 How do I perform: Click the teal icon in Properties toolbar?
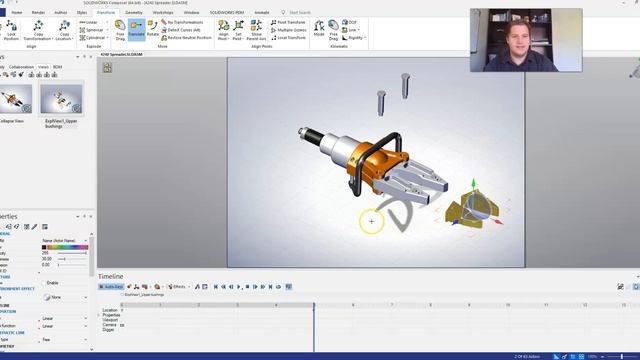[44, 227]
